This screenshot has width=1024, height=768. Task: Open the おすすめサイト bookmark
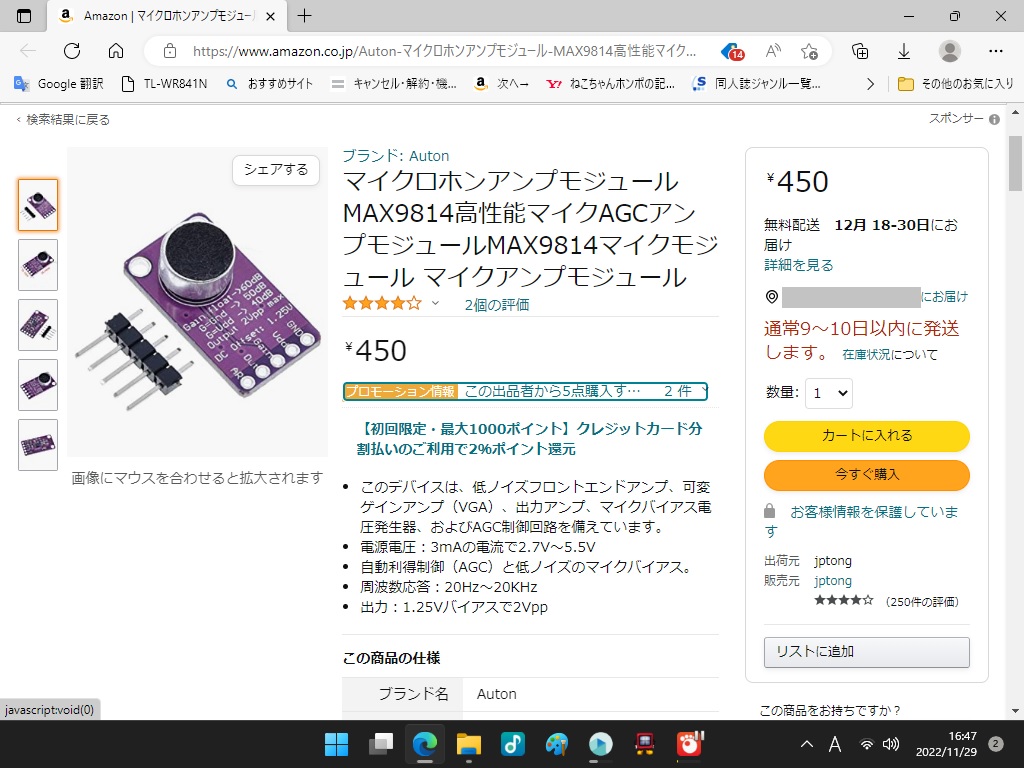coord(269,84)
